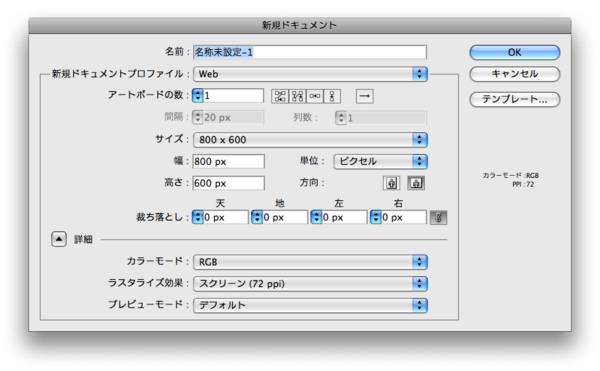Click the 右 bleed stepper arrows

pos(375,218)
